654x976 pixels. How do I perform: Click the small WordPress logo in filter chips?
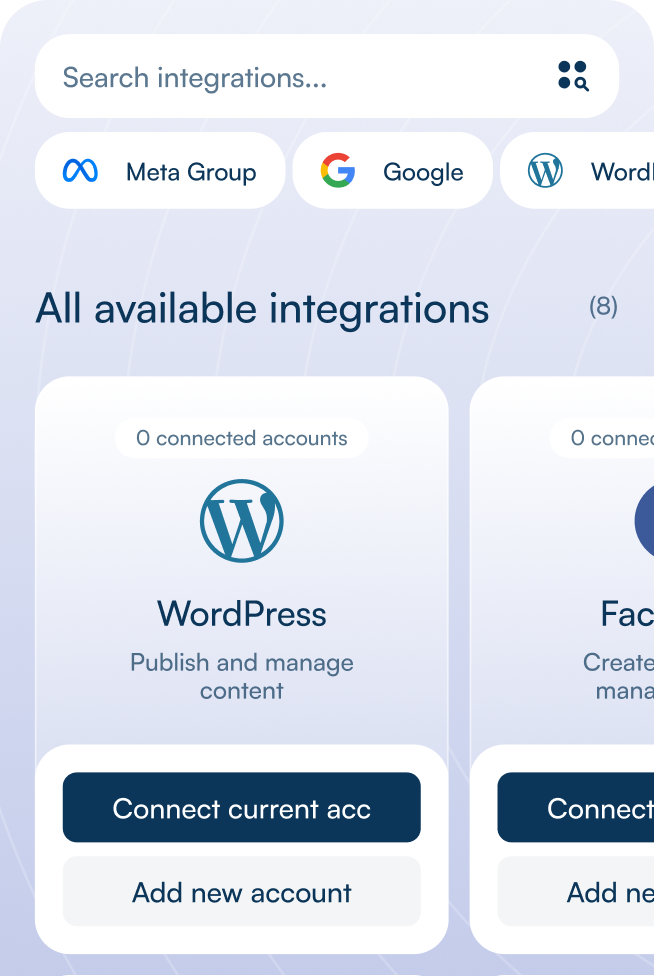pos(545,171)
